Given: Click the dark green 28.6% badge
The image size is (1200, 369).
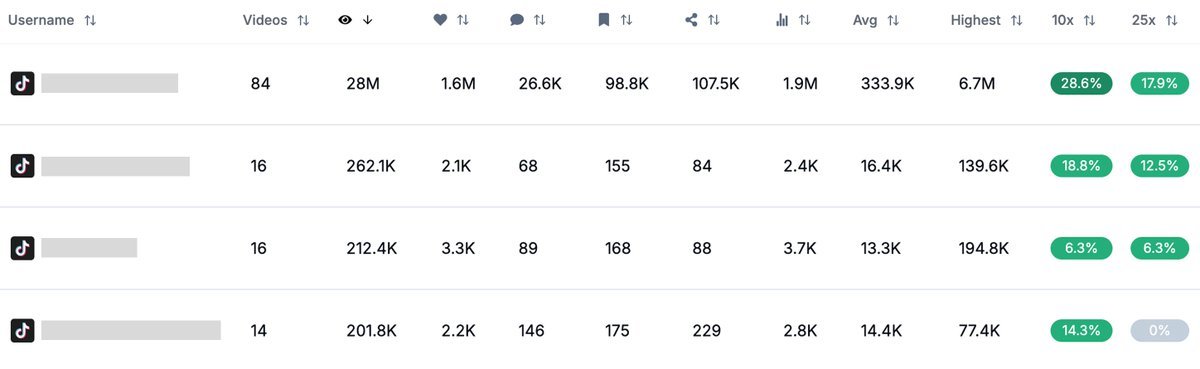Looking at the screenshot, I should coord(1081,84).
